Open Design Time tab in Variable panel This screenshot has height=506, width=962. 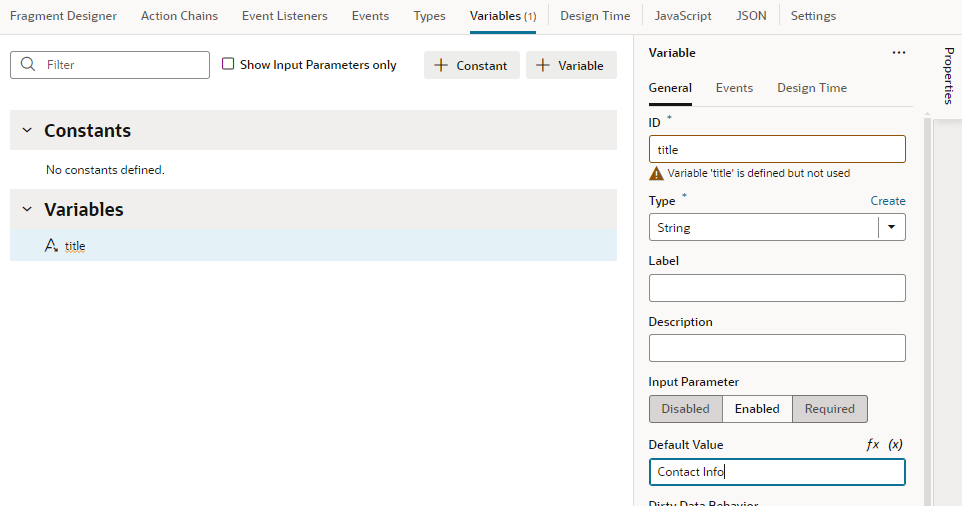click(812, 88)
